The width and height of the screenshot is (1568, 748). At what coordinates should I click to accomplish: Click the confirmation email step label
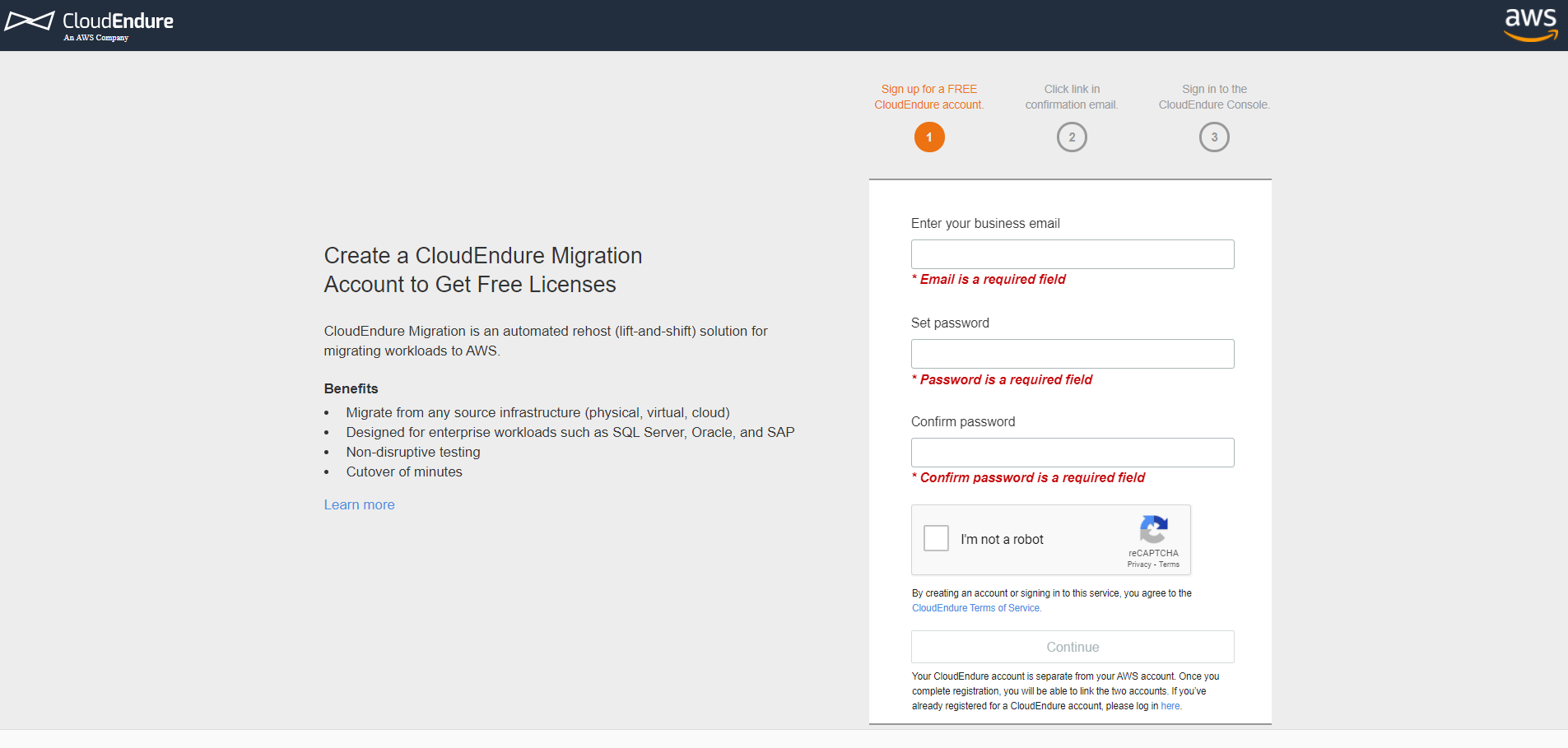point(1072,97)
